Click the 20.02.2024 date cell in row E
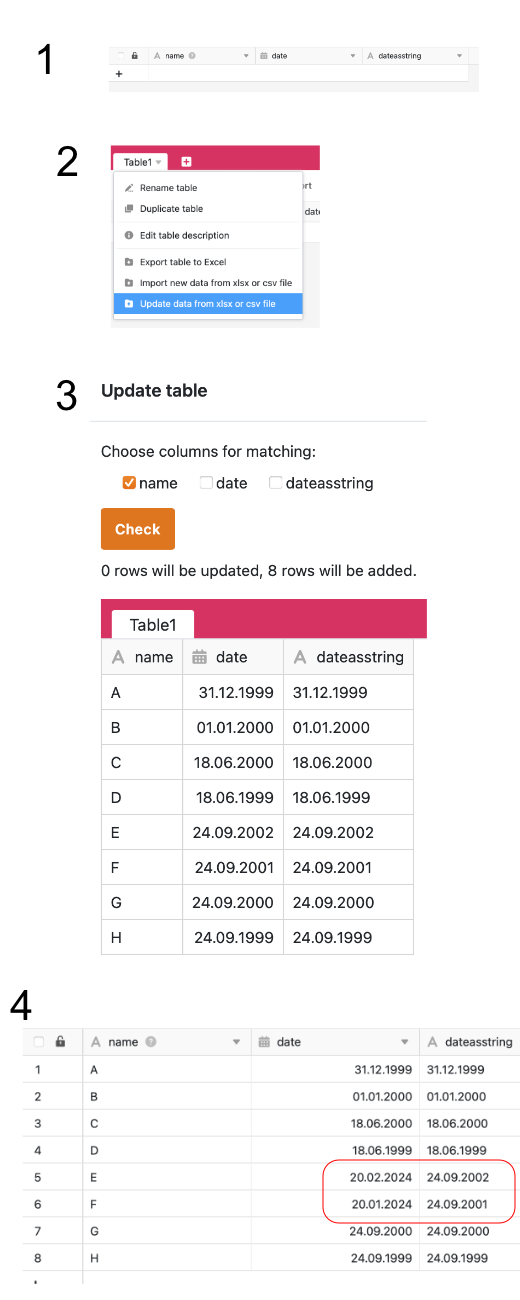This screenshot has width=520, height=1300. [x=335, y=1177]
